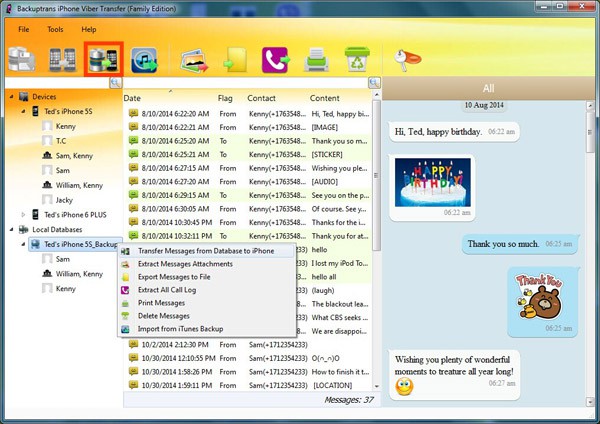Open the Tools menu

(x=55, y=29)
